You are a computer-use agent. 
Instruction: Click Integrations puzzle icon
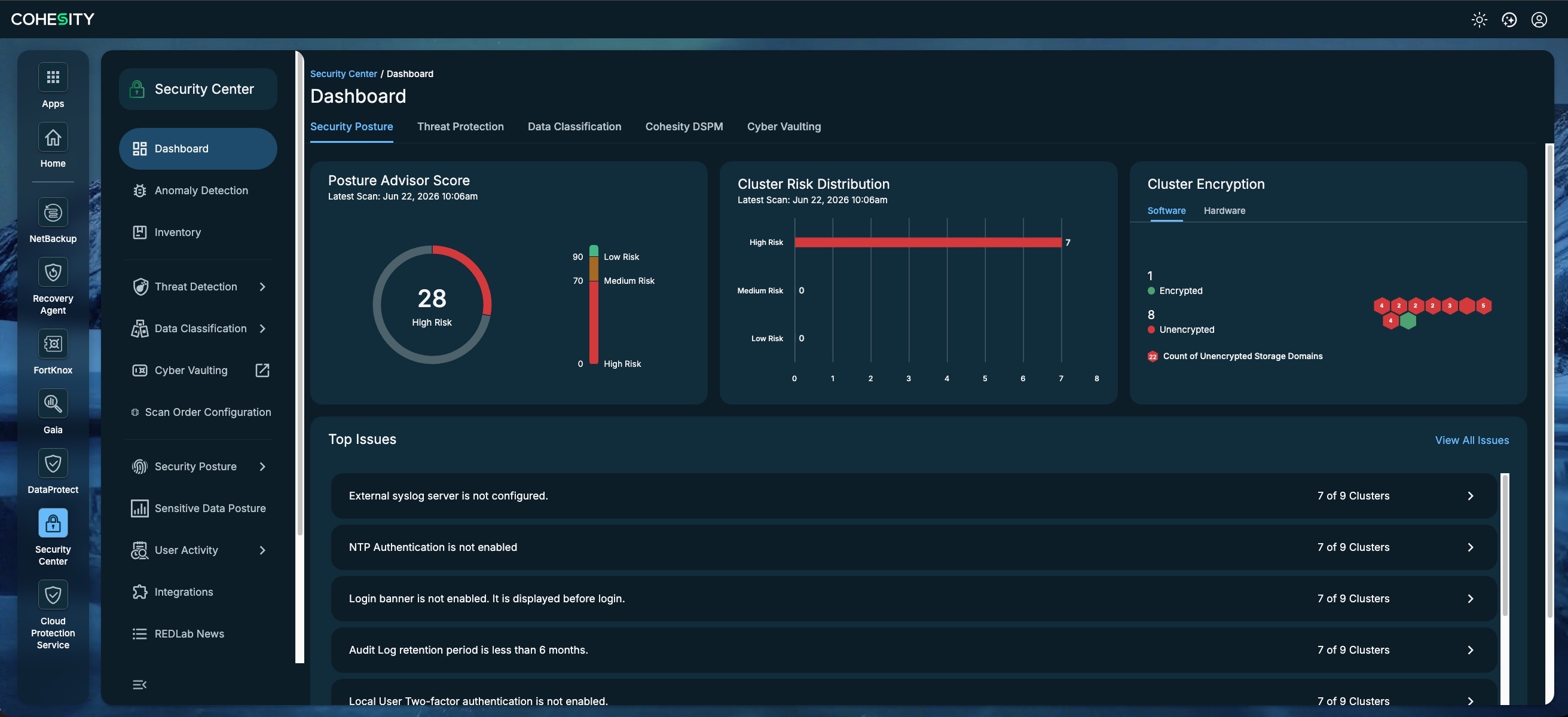(139, 592)
